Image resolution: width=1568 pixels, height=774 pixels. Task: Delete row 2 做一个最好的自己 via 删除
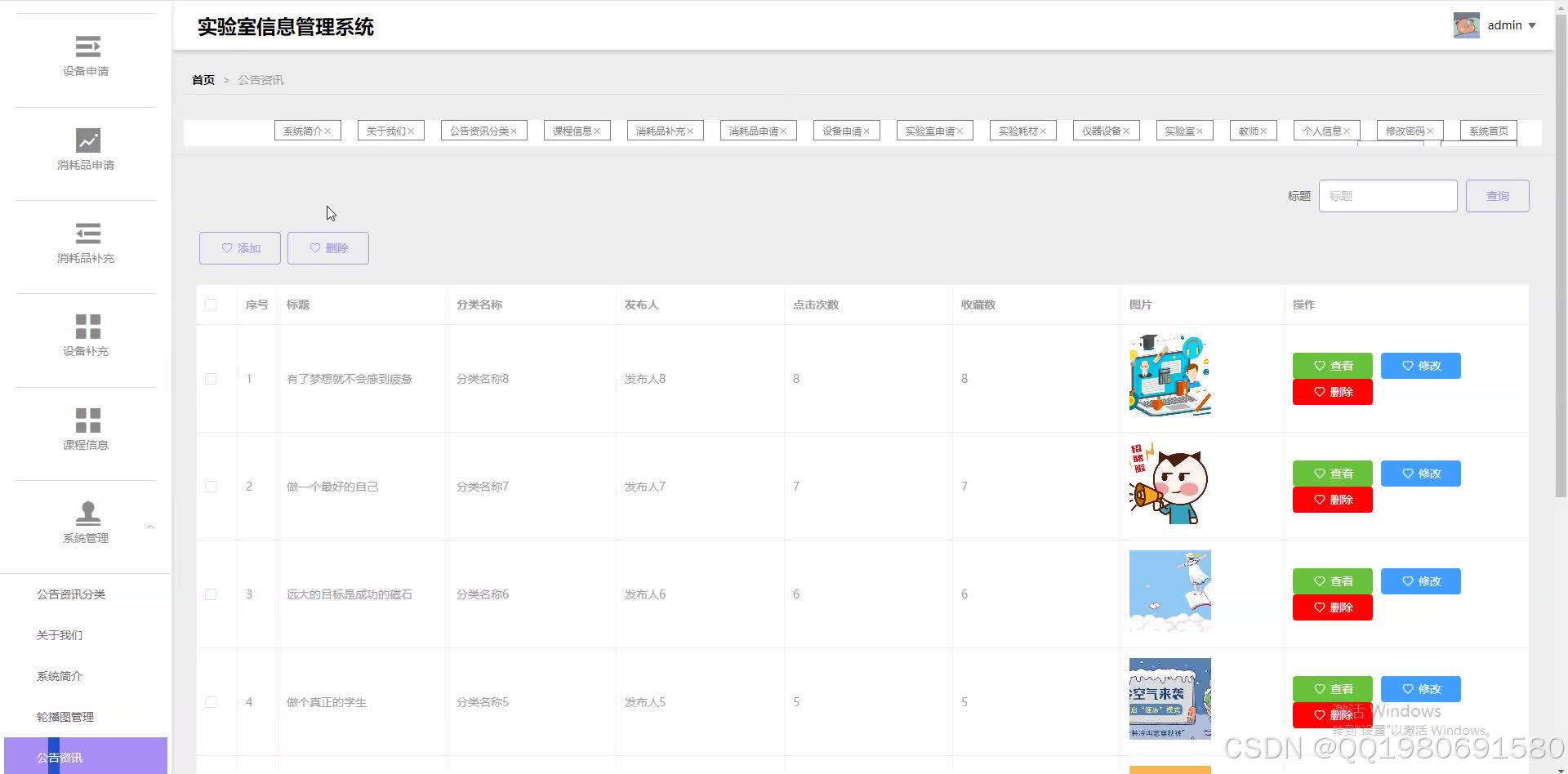1333,500
